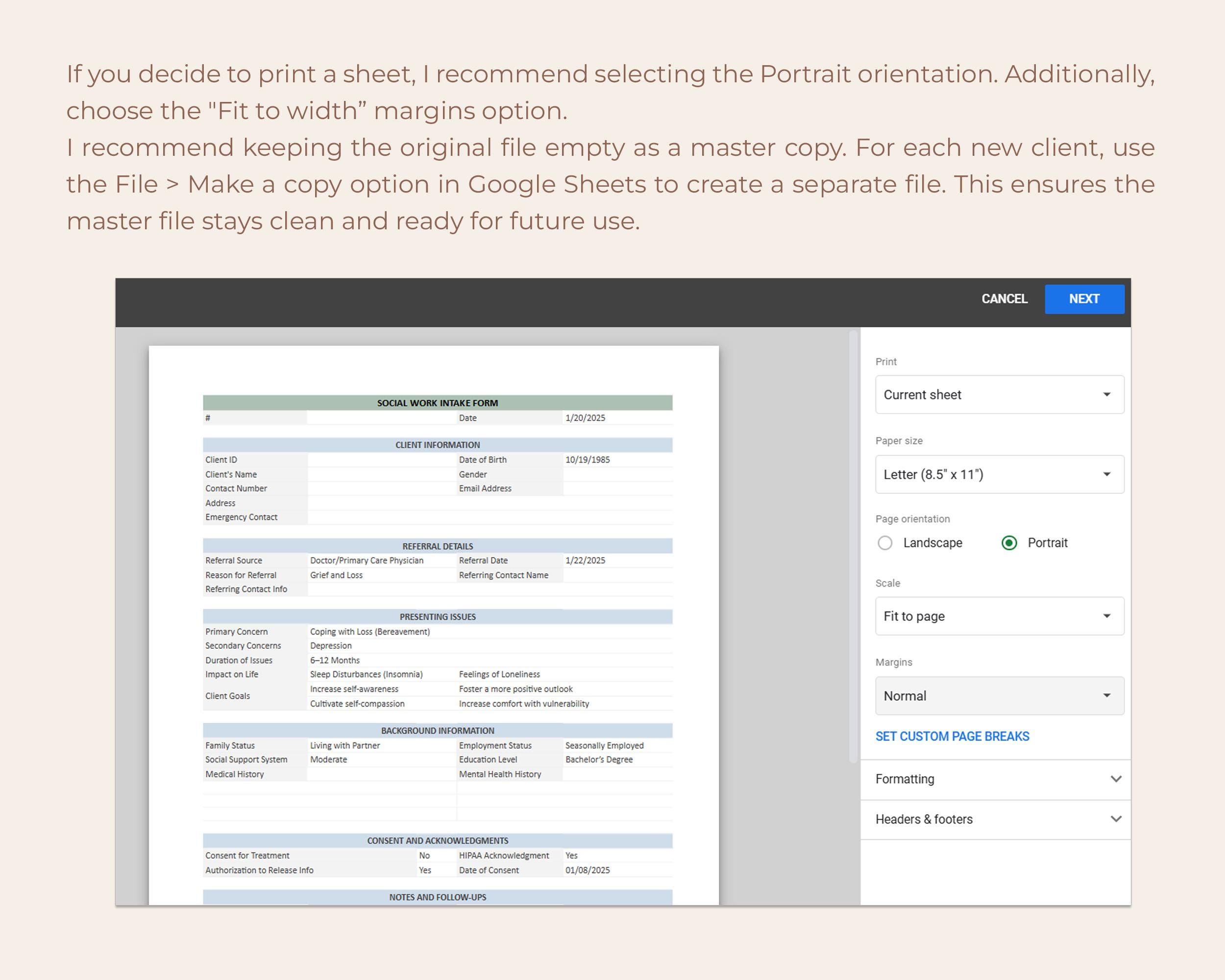Screen dimensions: 1225x980
Task: Click the Portrait radio circle icon
Action: [x=1010, y=543]
